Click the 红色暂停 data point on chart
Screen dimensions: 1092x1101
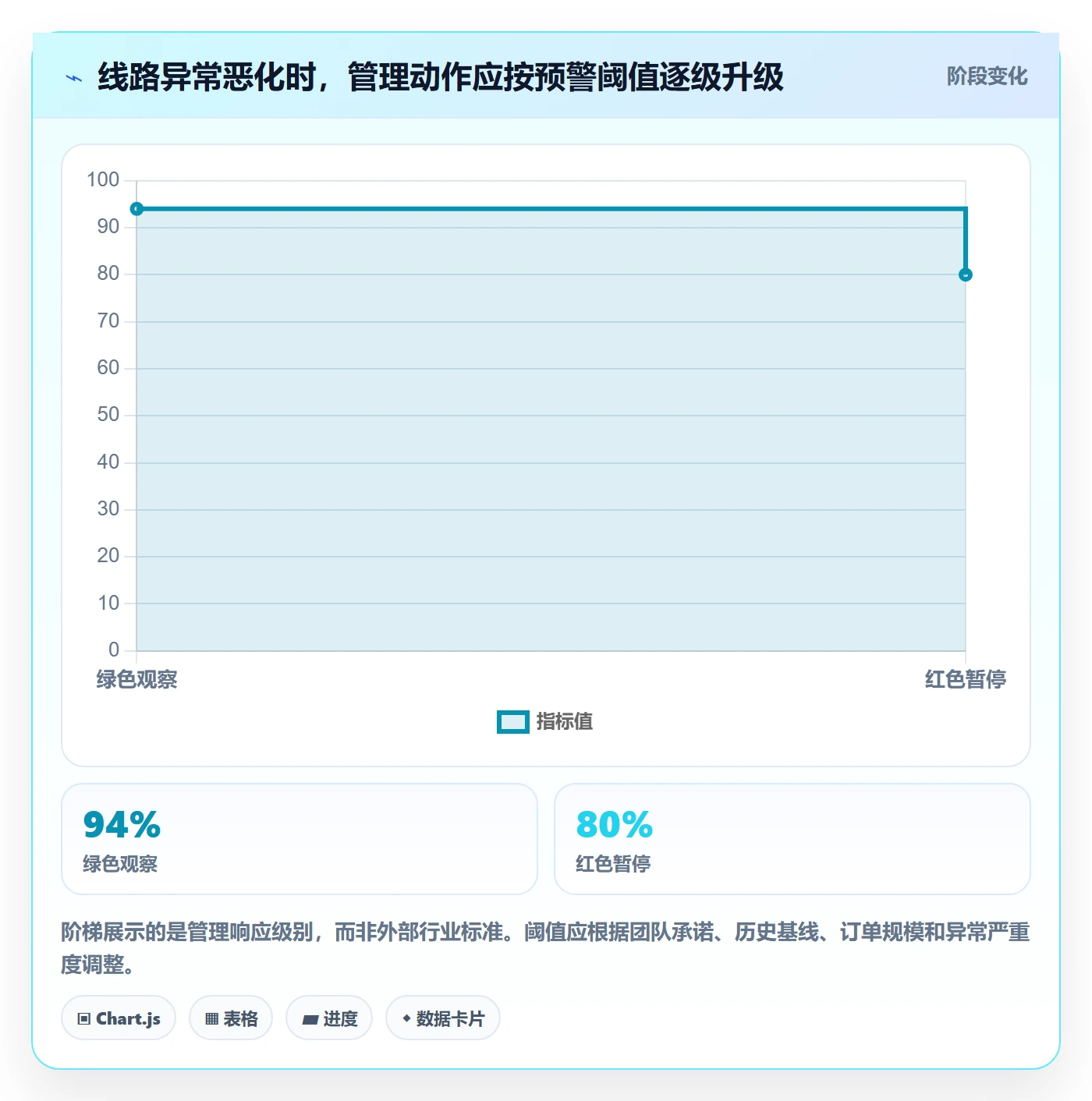pyautogui.click(x=966, y=274)
